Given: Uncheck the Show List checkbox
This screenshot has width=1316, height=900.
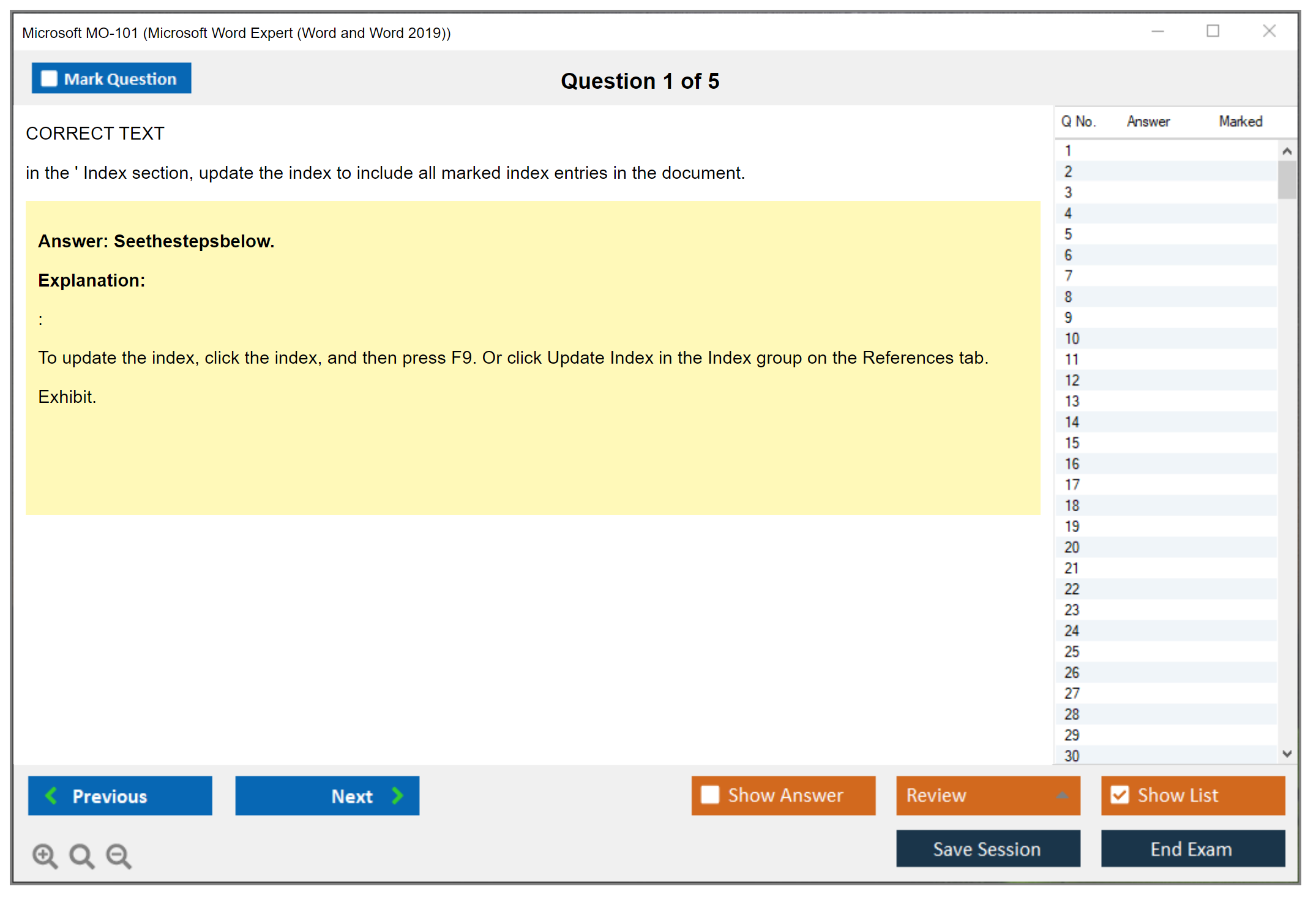Looking at the screenshot, I should [x=1120, y=795].
